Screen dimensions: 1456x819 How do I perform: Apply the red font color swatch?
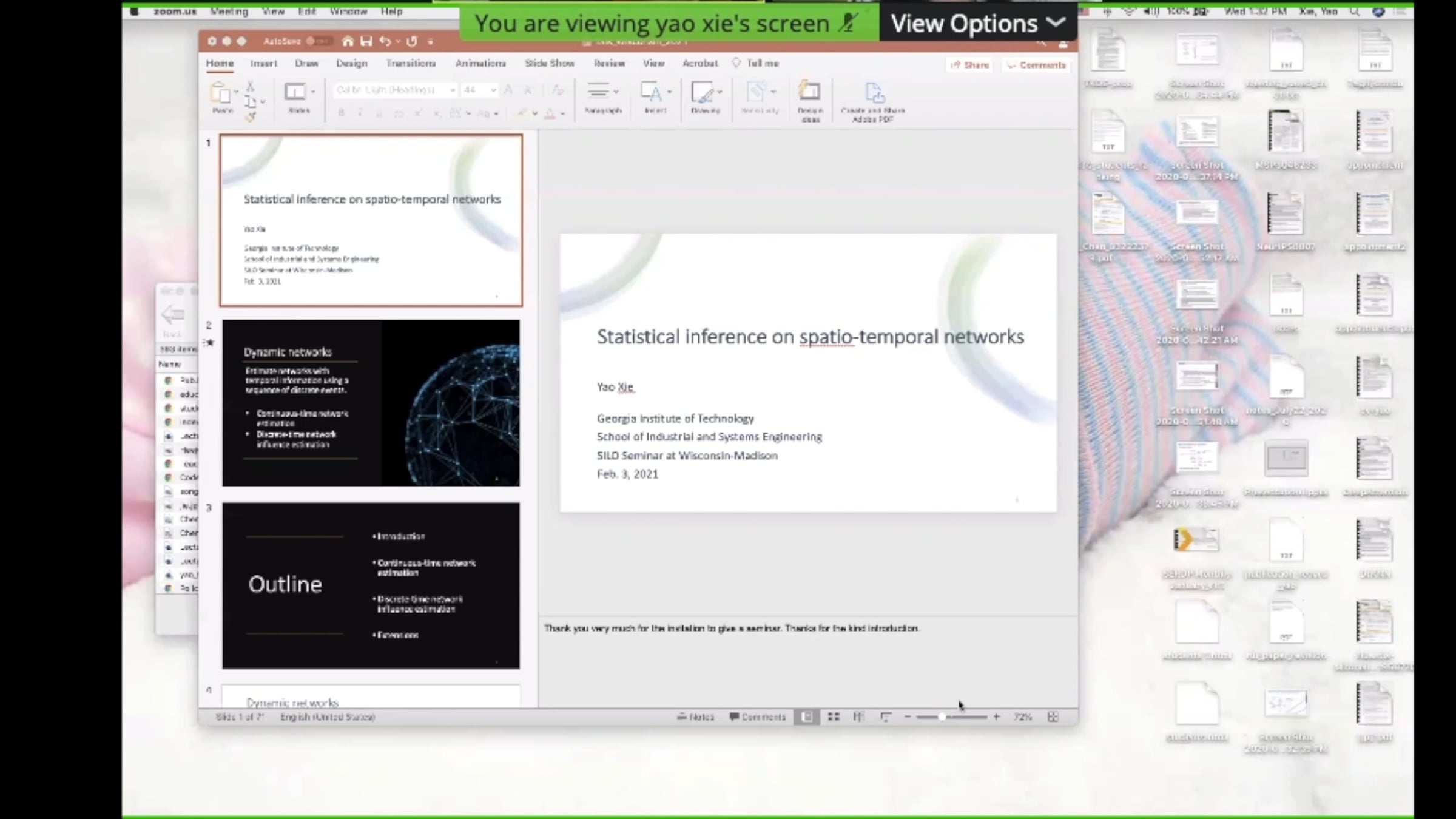(x=550, y=113)
